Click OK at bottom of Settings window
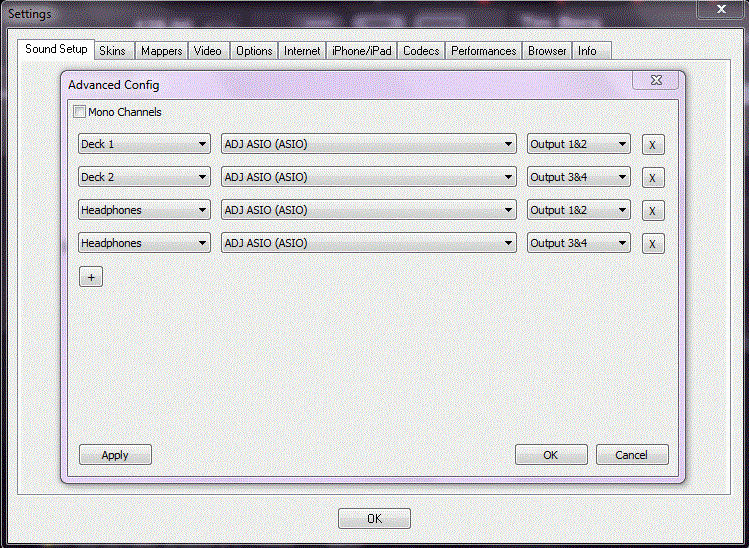749x548 pixels. coord(374,518)
